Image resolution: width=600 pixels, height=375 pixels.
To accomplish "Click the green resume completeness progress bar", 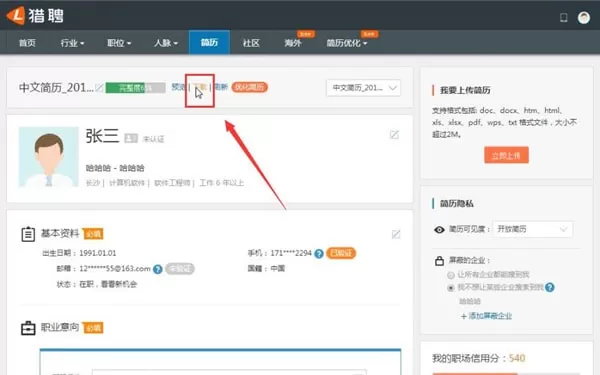I will (135, 88).
